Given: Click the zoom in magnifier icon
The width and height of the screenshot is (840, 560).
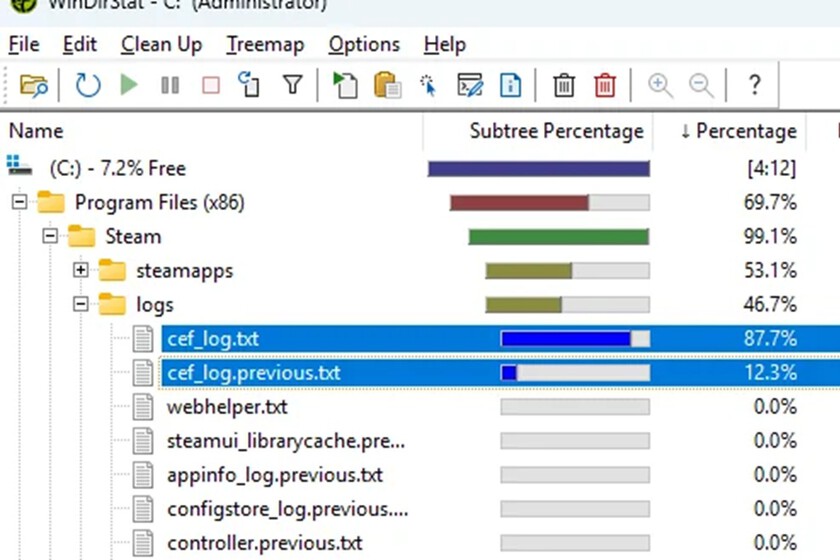Looking at the screenshot, I should [x=660, y=86].
